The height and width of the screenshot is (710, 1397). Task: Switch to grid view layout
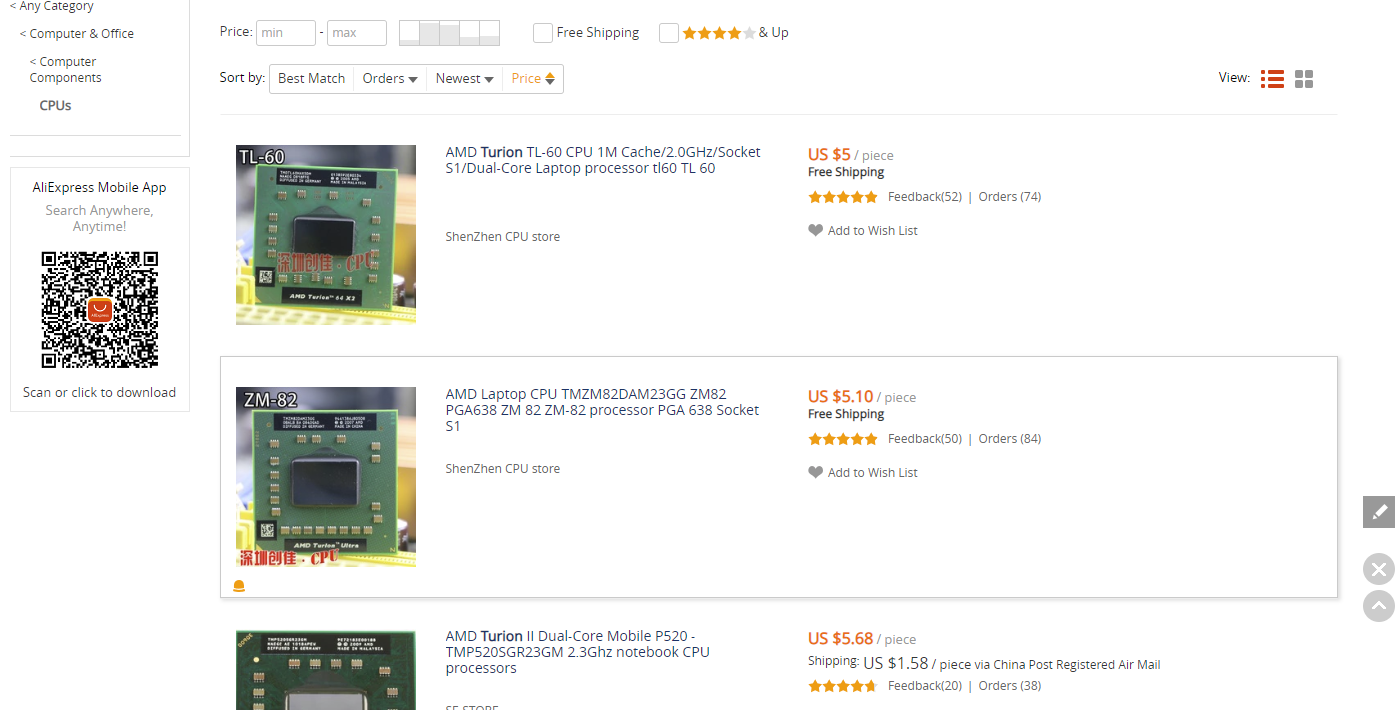(1304, 79)
